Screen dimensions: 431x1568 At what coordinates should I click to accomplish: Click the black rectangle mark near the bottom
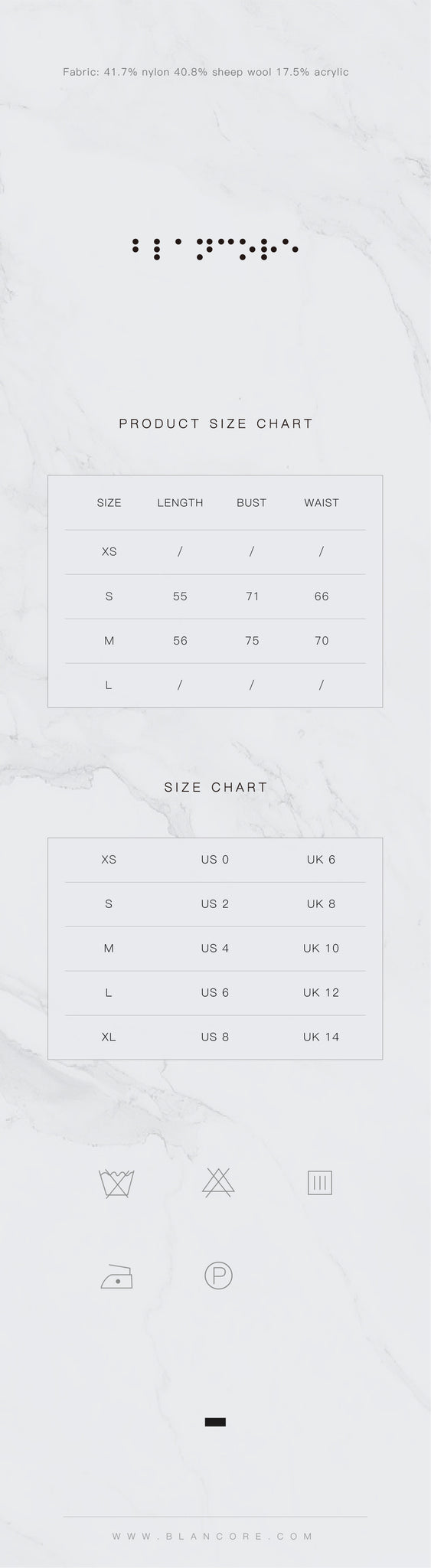(215, 1423)
